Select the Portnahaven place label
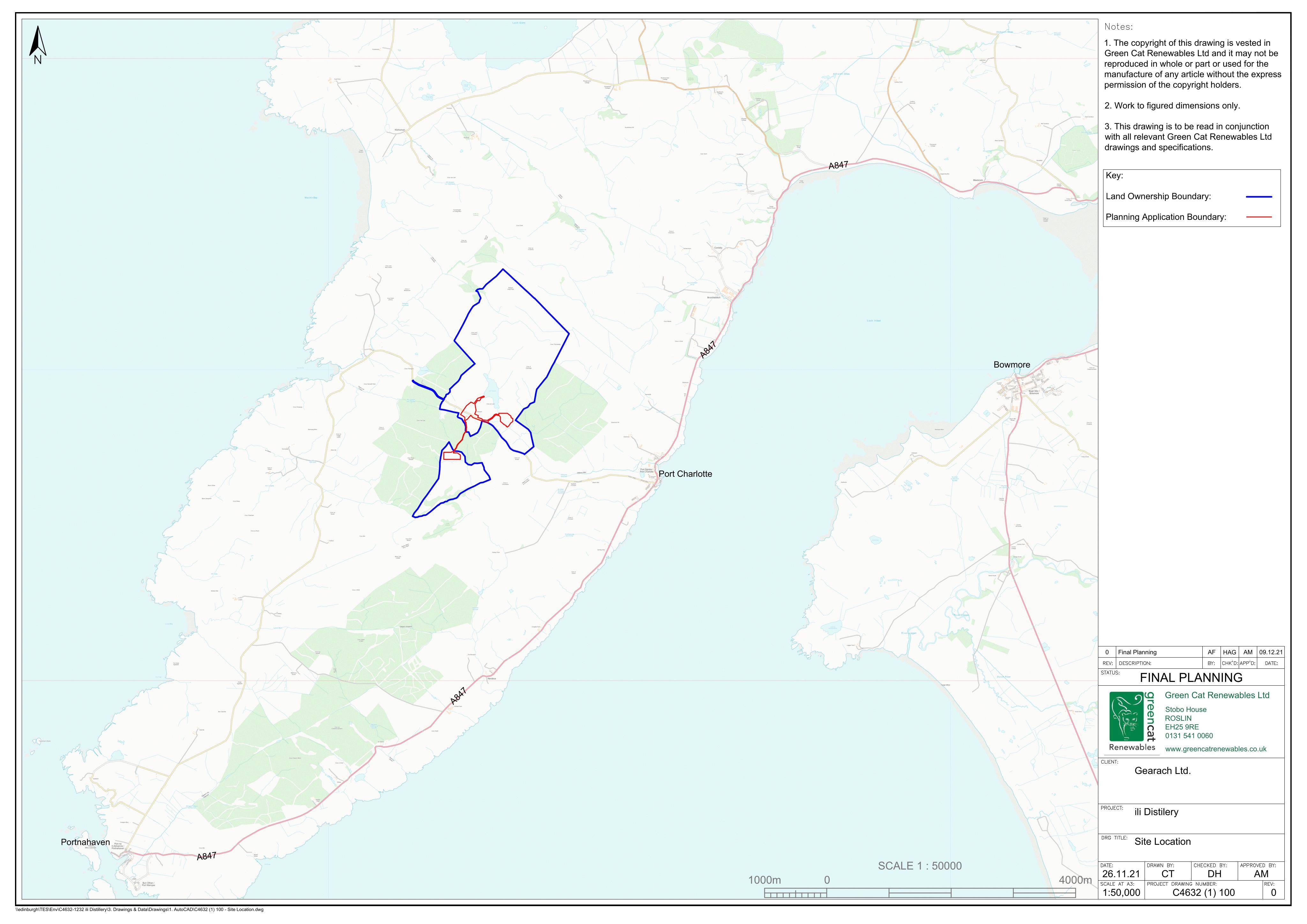This screenshot has height=924, width=1307. point(86,842)
